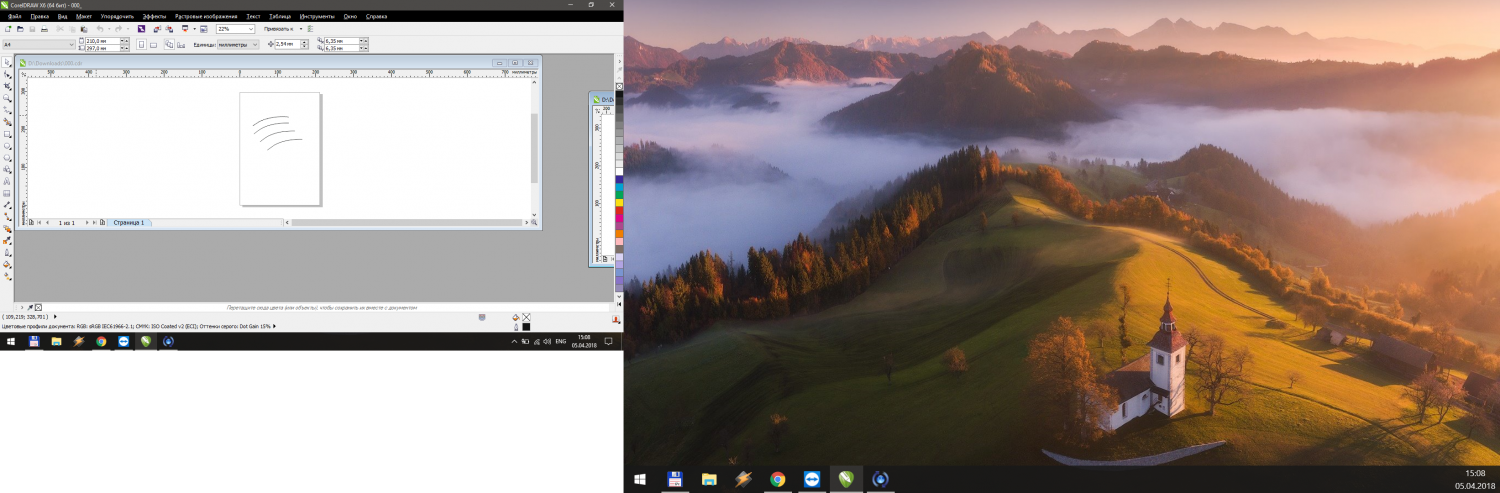This screenshot has height=493, width=1500.
Task: Pick the orange swatch in the color palette
Action: tap(619, 233)
